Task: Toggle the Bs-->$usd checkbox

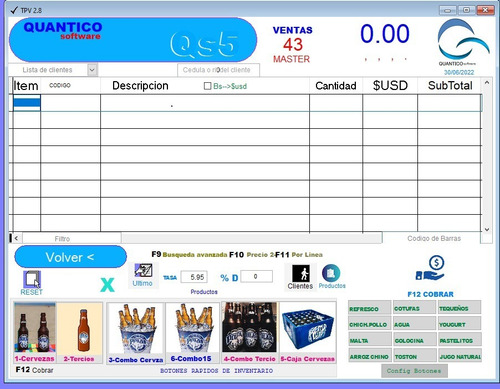Action: [x=207, y=86]
